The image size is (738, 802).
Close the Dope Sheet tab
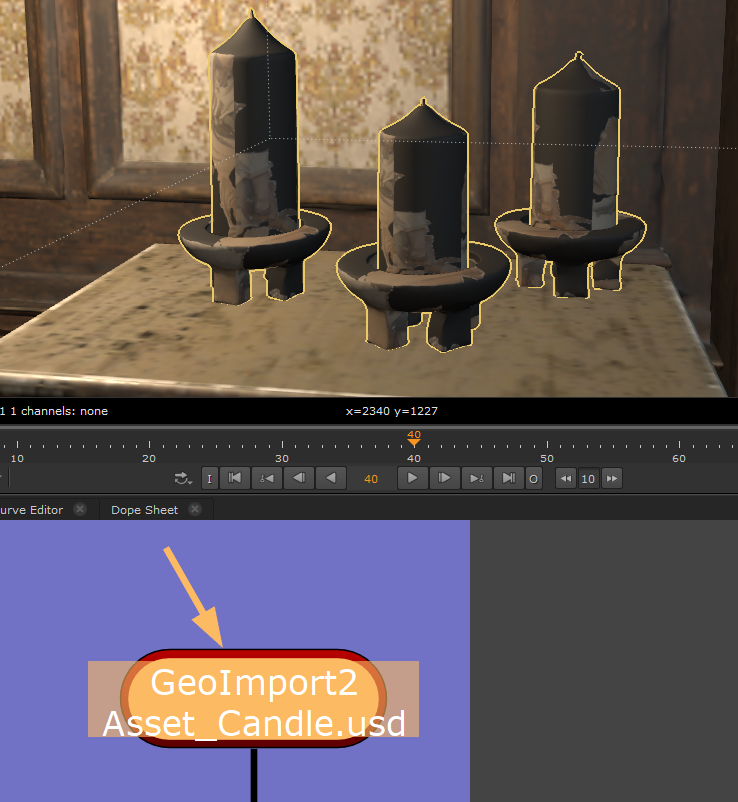[195, 509]
